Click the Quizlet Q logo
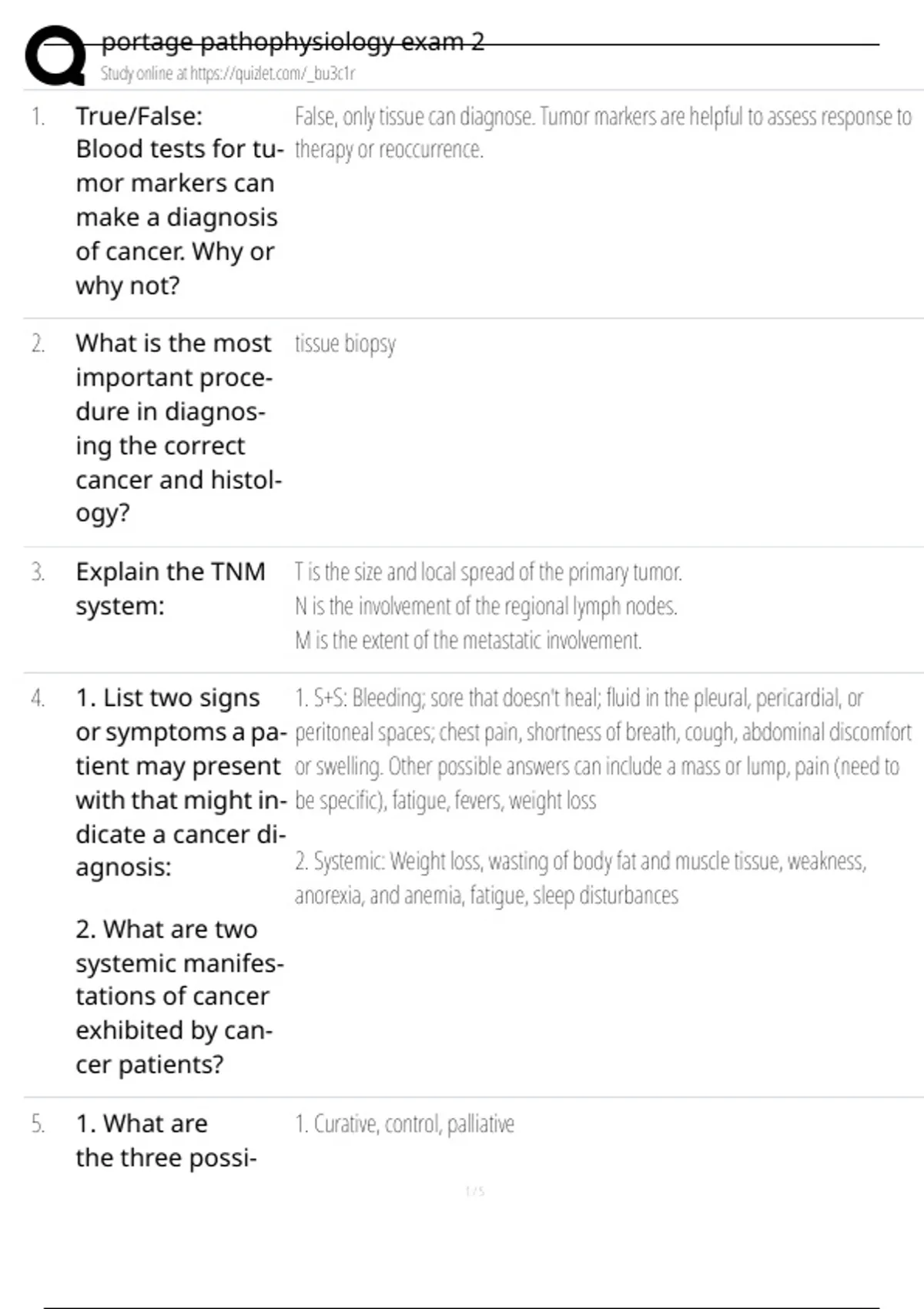The height and width of the screenshot is (1309, 924). (x=55, y=55)
